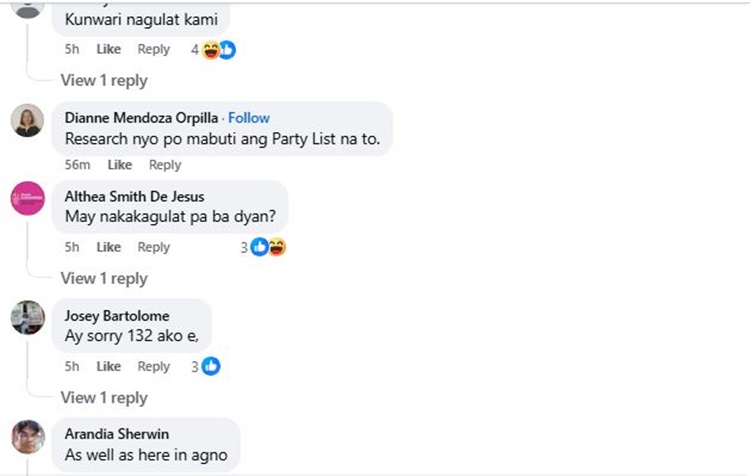Viewport: 750px width, 476px height.
Task: Open Arandia Sherwin's profile picture
Action: [x=28, y=436]
